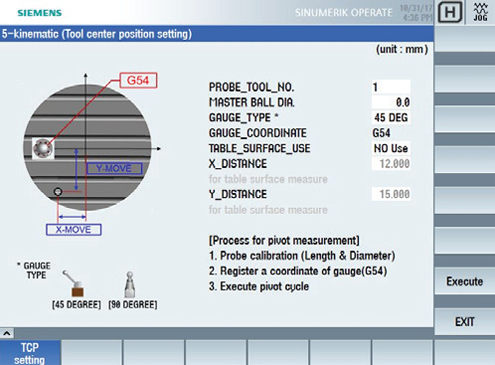Click the 45 DEGREE gauge type image
The height and width of the screenshot is (365, 495).
tap(75, 284)
